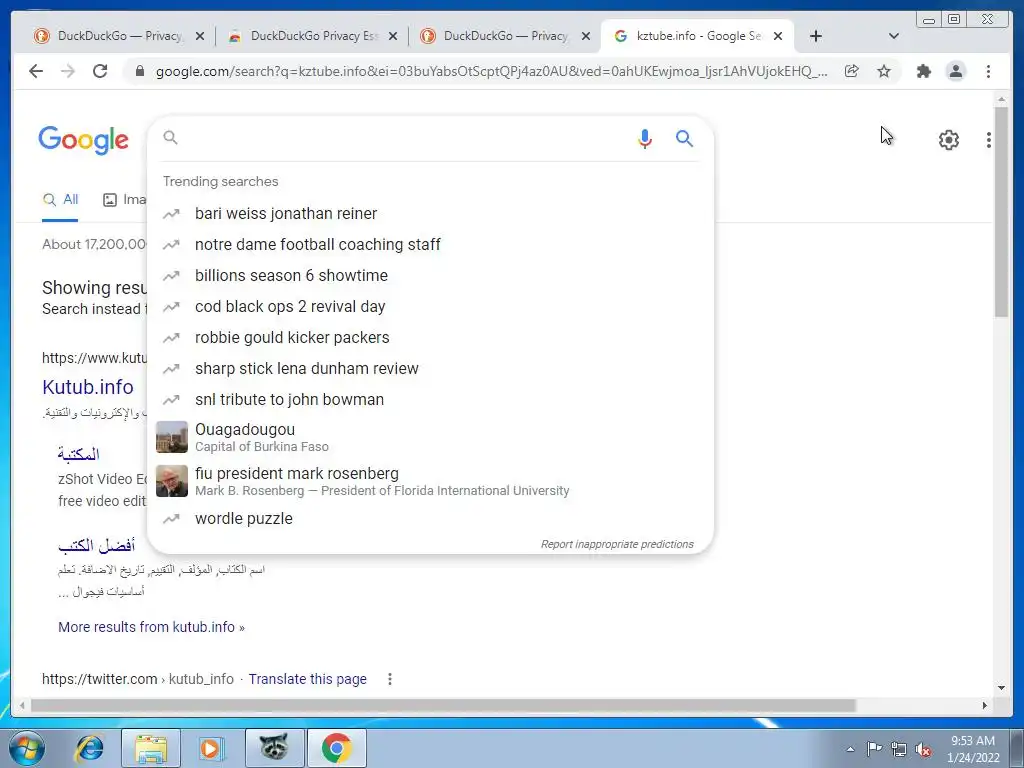Open Windows Media Player from taskbar

(211, 748)
